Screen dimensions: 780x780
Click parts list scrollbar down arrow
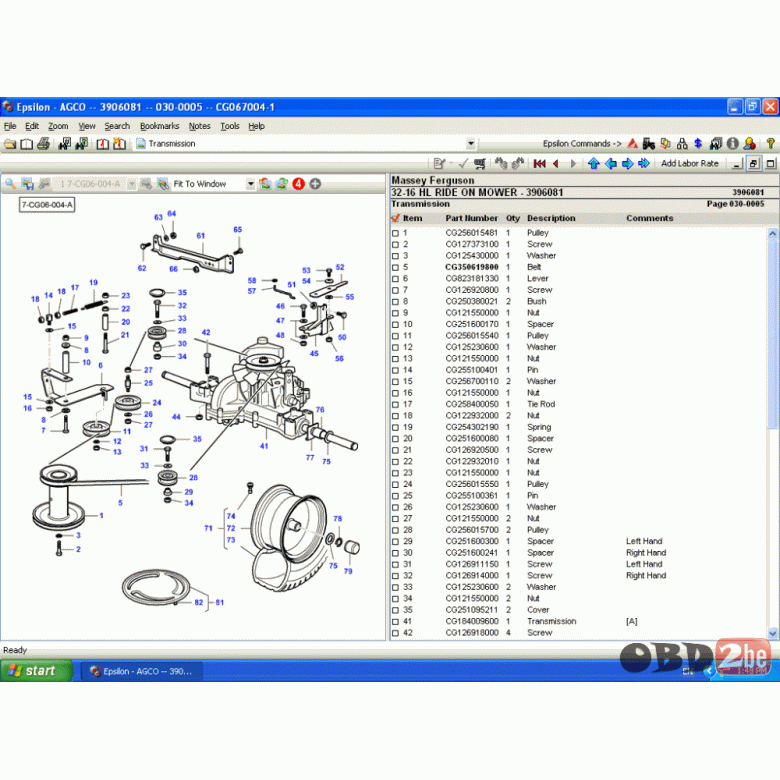coord(773,633)
